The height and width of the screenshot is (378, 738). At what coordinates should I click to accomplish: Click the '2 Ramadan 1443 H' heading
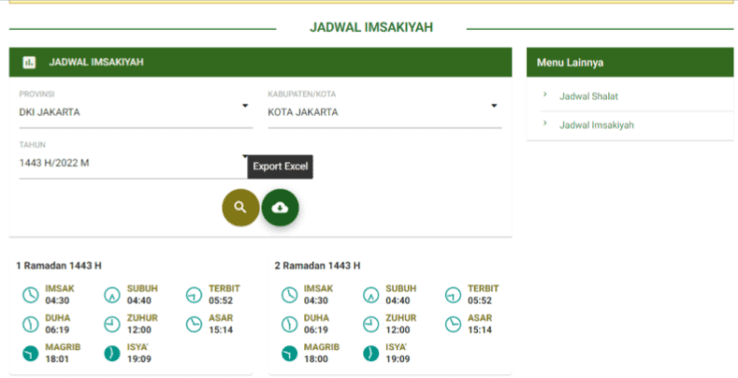click(x=318, y=266)
